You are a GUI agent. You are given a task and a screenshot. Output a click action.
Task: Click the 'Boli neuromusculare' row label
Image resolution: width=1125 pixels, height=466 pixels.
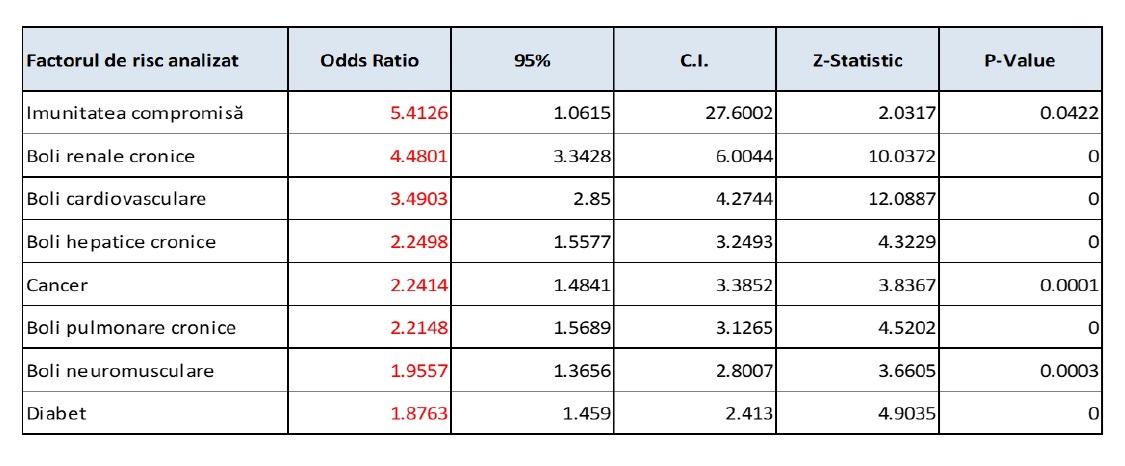(x=120, y=371)
